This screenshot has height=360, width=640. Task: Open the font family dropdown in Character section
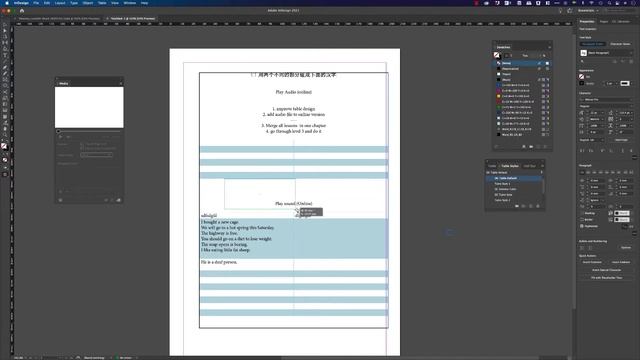(606, 100)
